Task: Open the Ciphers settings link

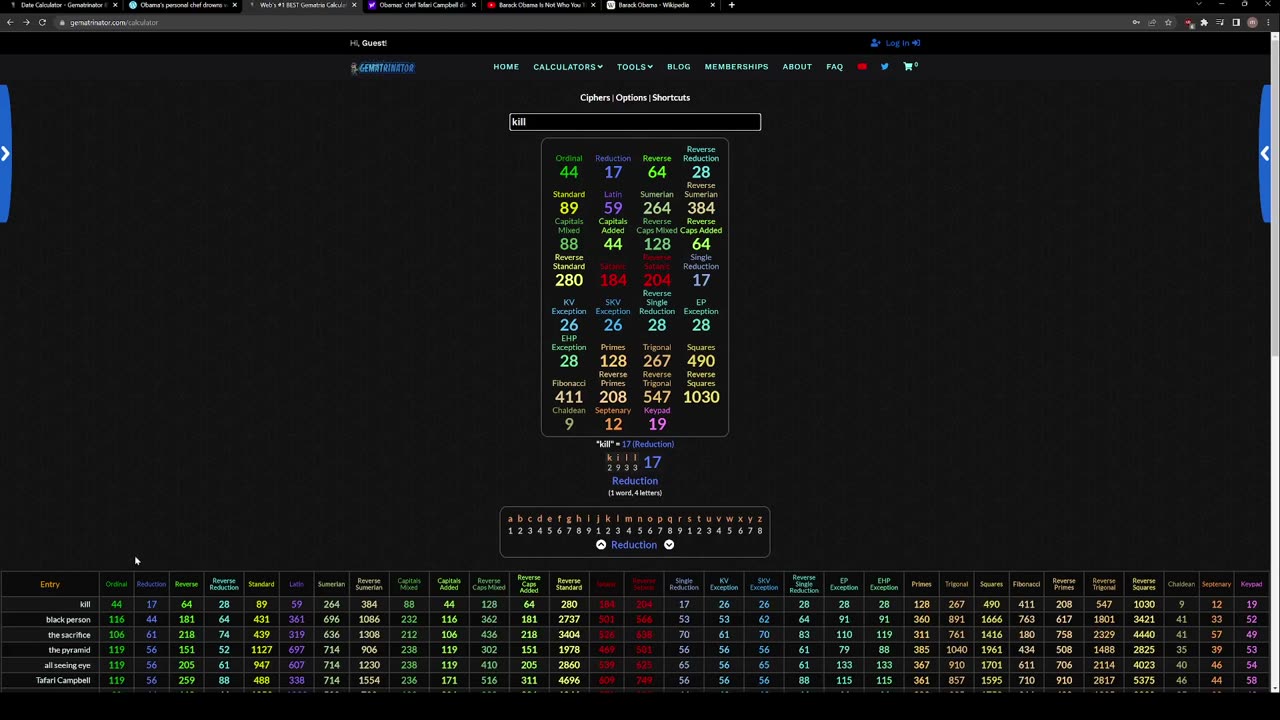Action: pyautogui.click(x=595, y=98)
